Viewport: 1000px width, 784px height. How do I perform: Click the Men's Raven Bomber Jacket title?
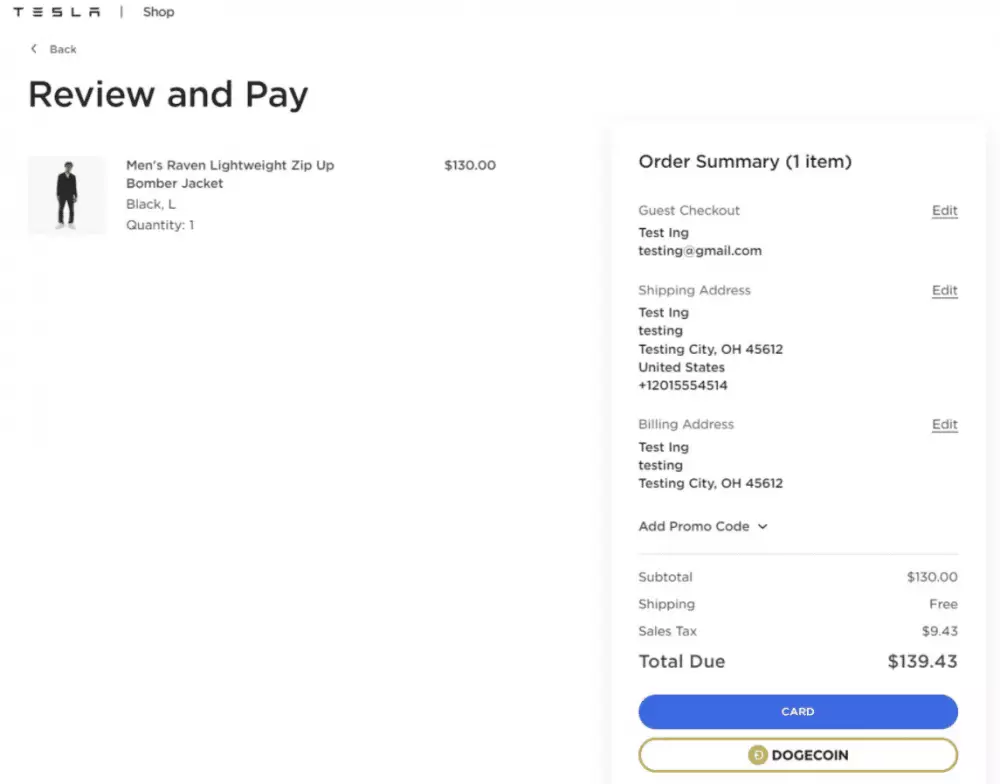230,174
